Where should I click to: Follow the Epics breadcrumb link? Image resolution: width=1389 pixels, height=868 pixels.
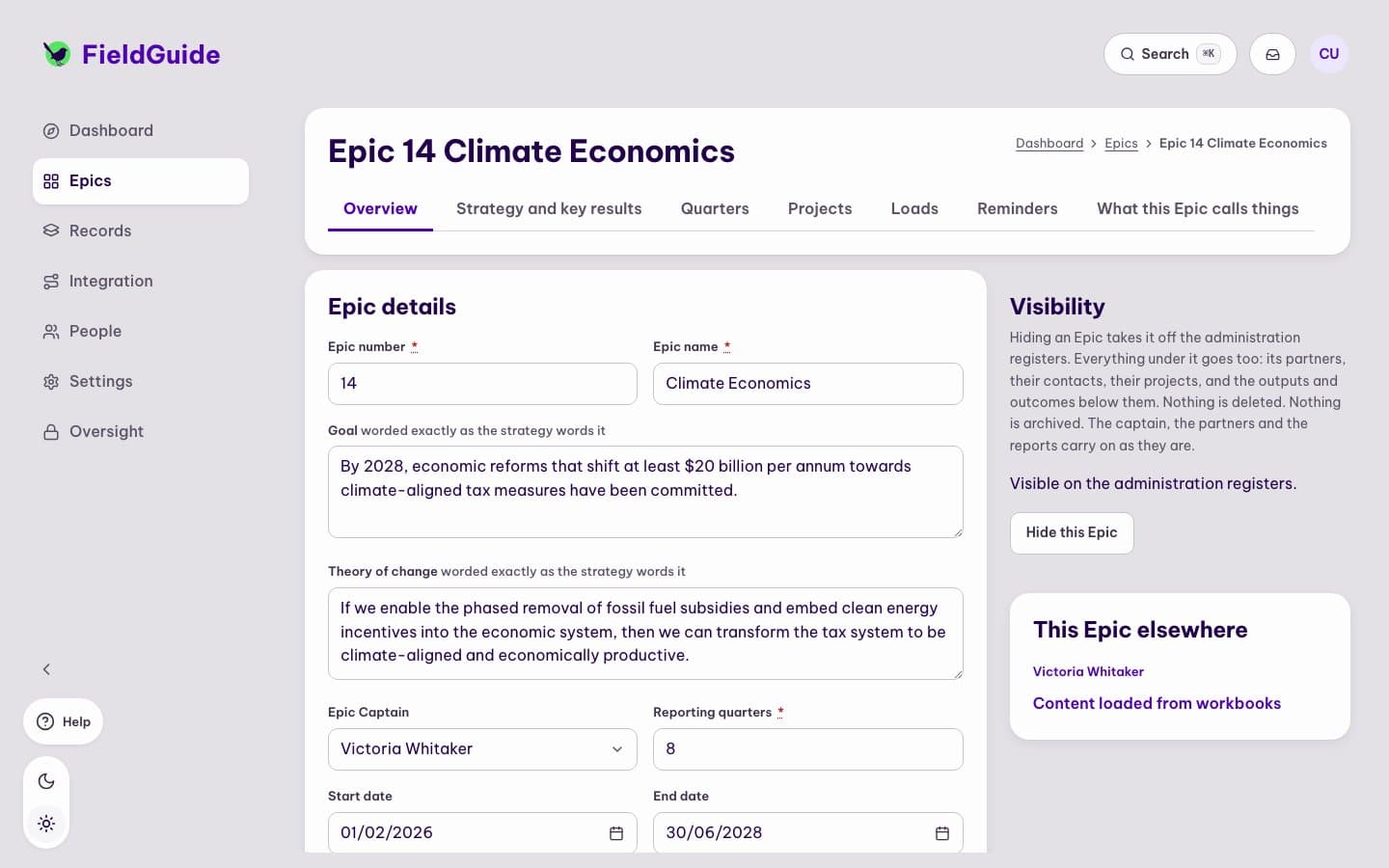(x=1121, y=144)
